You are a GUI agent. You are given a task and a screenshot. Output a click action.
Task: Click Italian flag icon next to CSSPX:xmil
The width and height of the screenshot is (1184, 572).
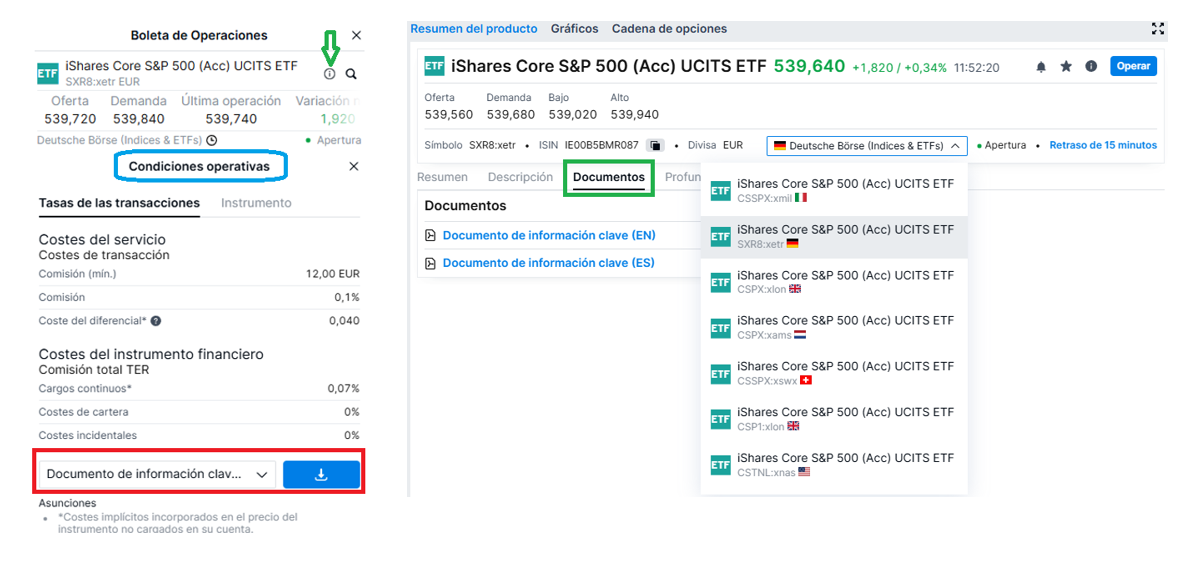(x=801, y=198)
